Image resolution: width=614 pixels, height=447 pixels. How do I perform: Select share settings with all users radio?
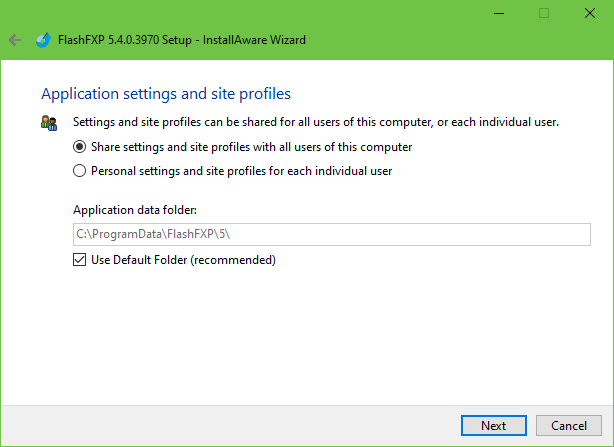[x=80, y=146]
